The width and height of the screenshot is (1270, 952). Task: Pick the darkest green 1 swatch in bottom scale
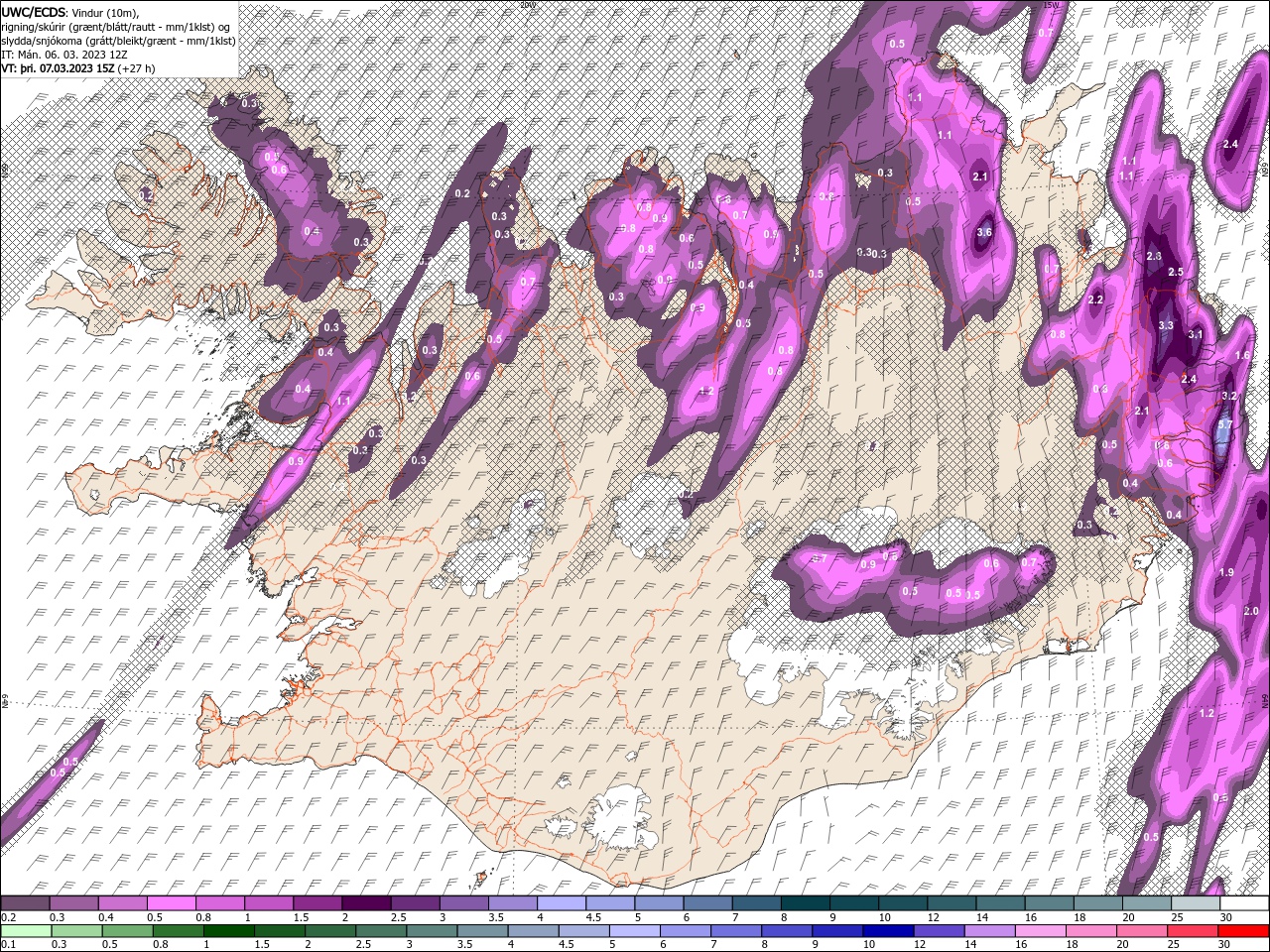point(228,931)
